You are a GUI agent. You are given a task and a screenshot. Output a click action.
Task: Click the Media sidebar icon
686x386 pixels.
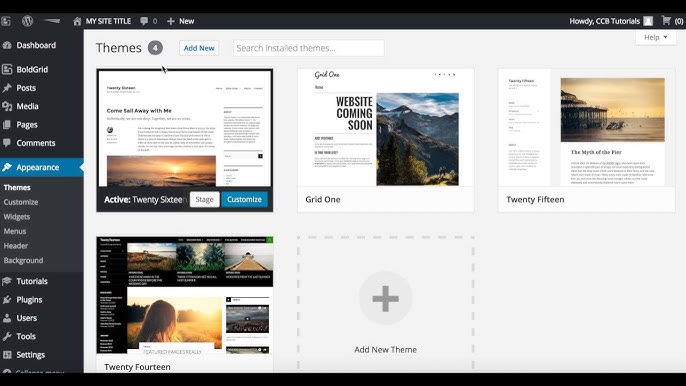[x=7, y=106]
